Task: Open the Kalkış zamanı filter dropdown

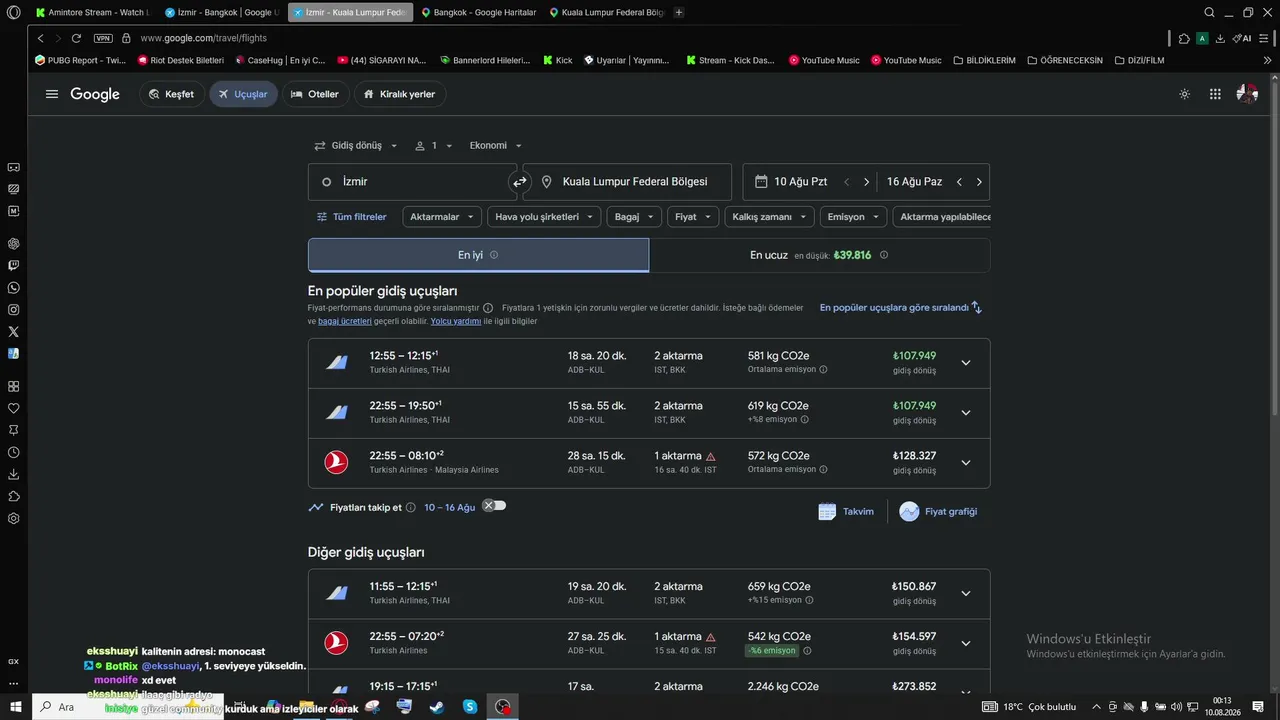Action: pos(769,217)
